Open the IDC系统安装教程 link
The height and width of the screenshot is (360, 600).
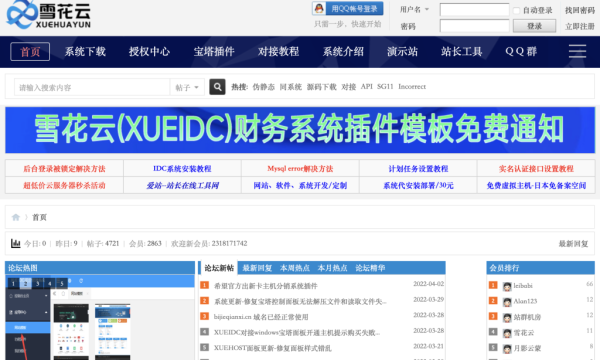182,169
